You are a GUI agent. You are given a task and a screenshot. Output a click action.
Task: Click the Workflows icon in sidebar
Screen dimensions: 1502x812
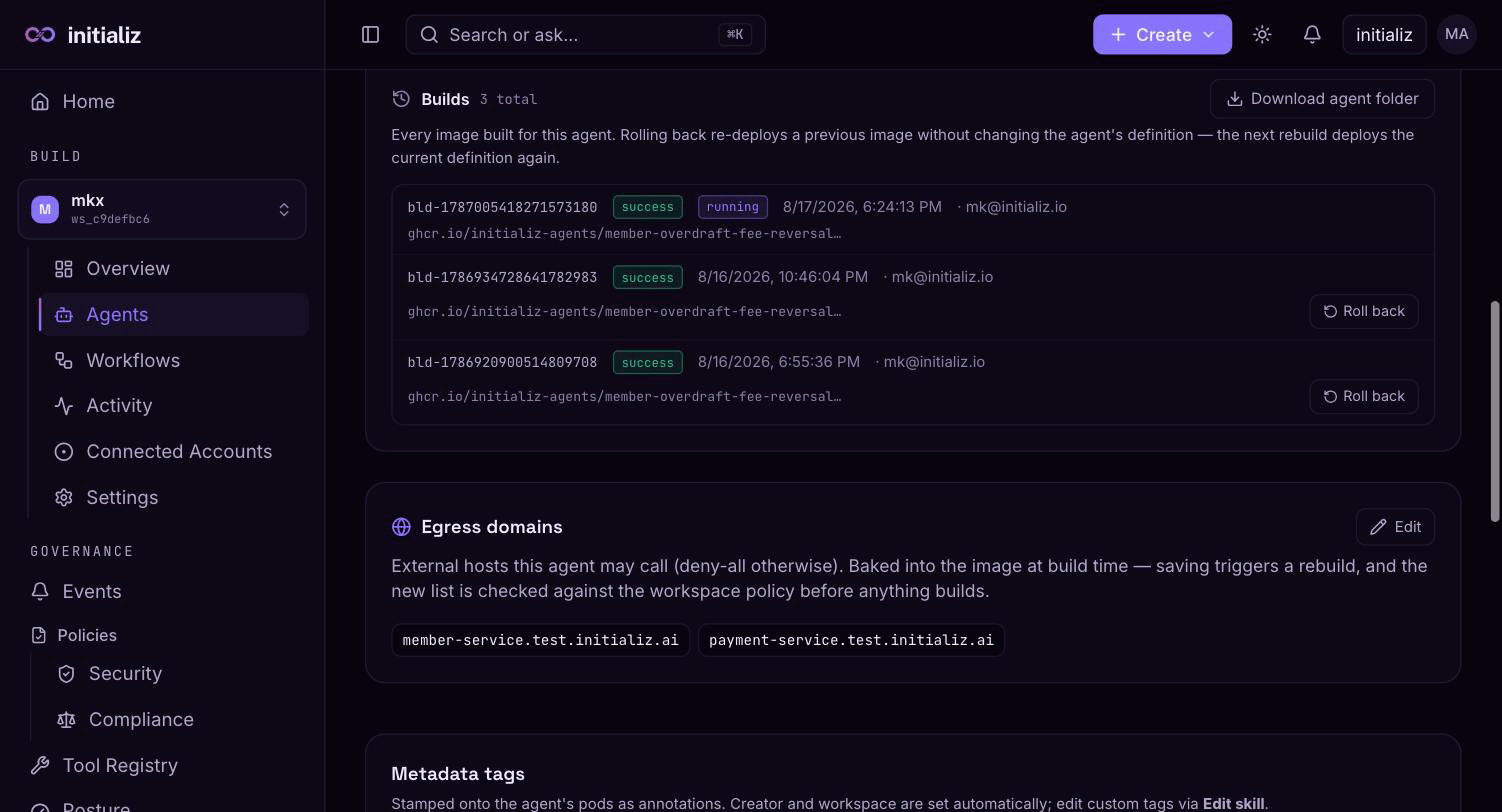(64, 361)
